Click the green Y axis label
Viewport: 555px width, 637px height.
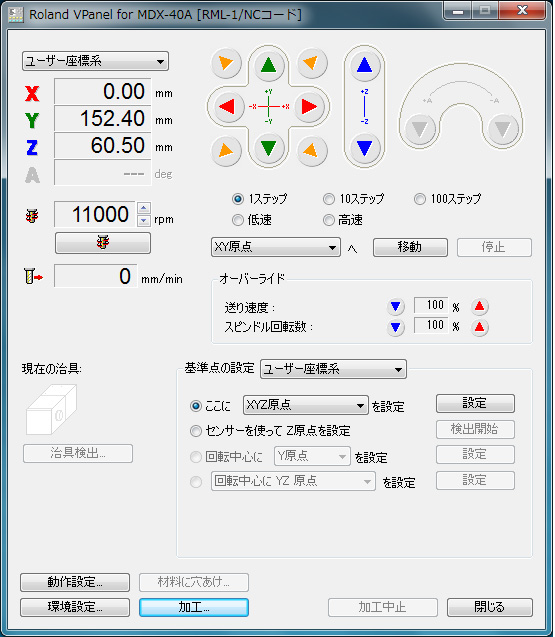pos(32,120)
